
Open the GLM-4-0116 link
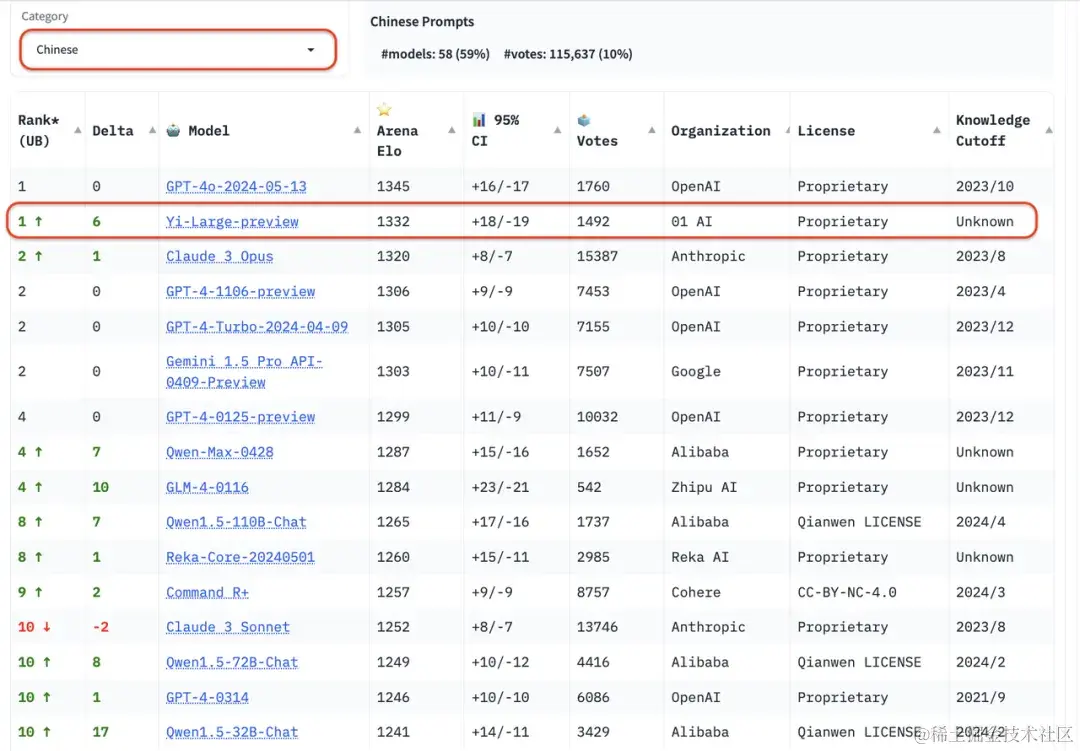[207, 487]
